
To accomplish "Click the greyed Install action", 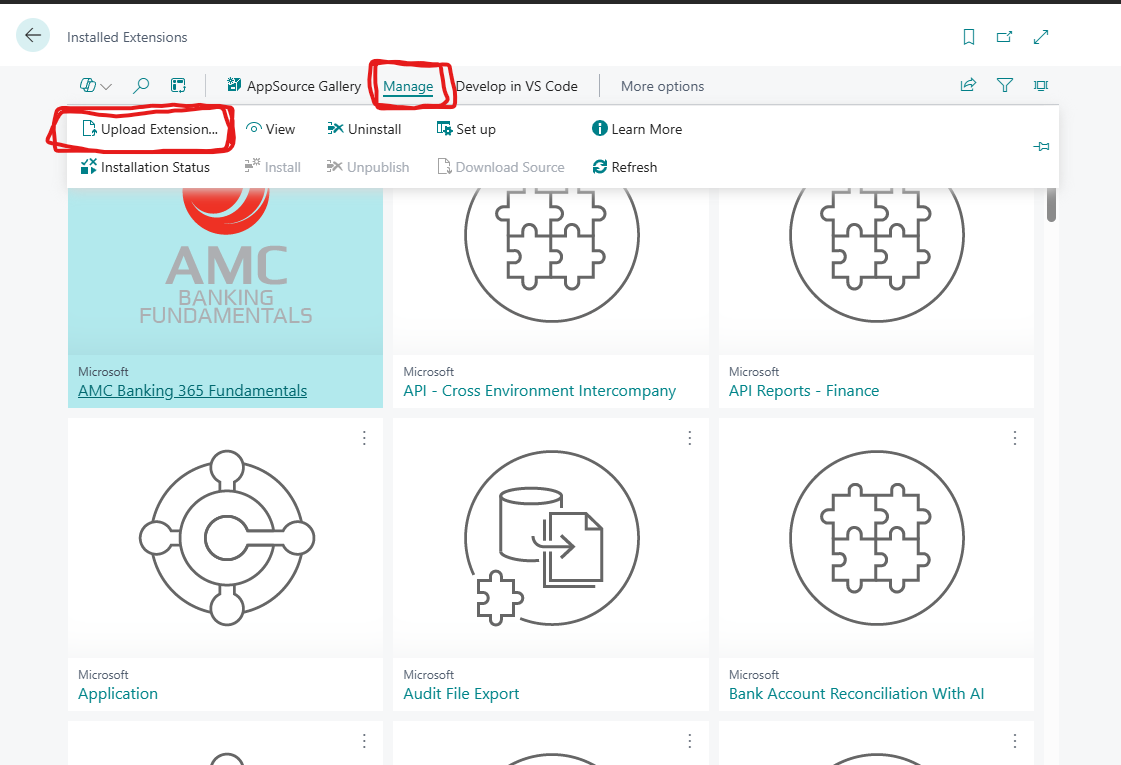I will (272, 167).
